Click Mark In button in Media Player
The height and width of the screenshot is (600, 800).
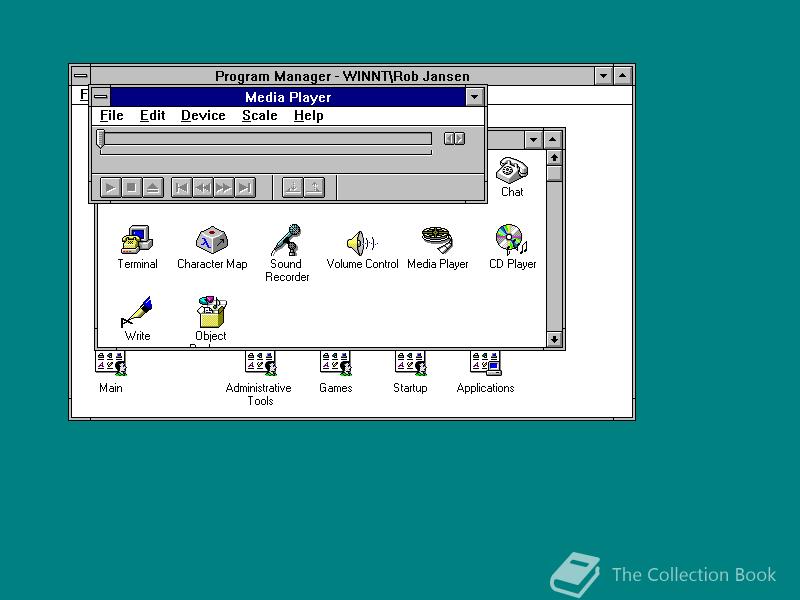click(x=293, y=188)
